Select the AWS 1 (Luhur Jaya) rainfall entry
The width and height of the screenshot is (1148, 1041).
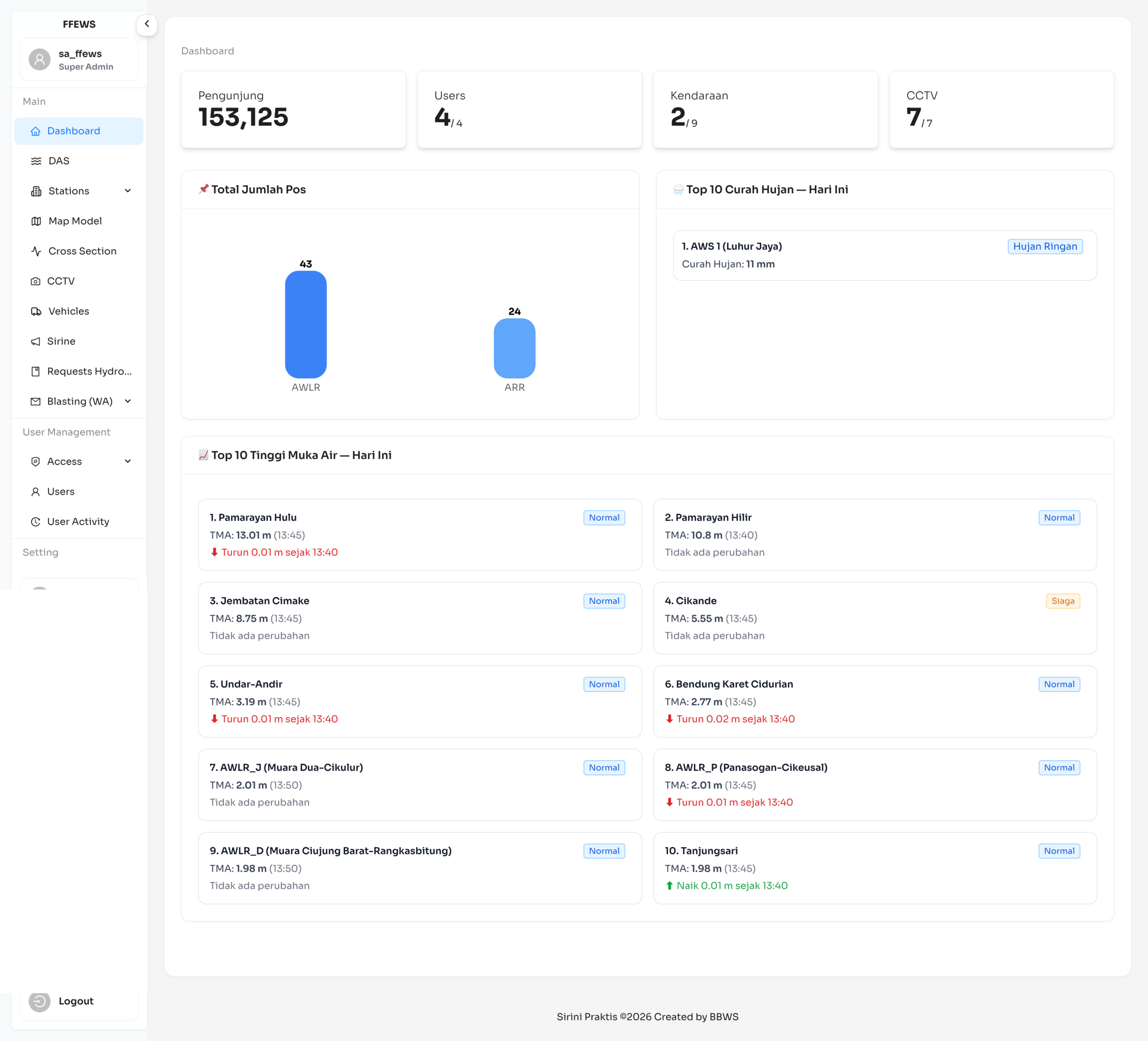[885, 255]
